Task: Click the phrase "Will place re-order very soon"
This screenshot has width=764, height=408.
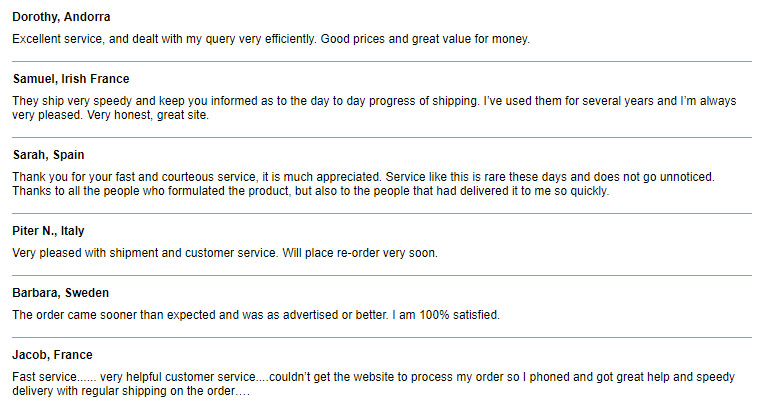Action: point(361,253)
